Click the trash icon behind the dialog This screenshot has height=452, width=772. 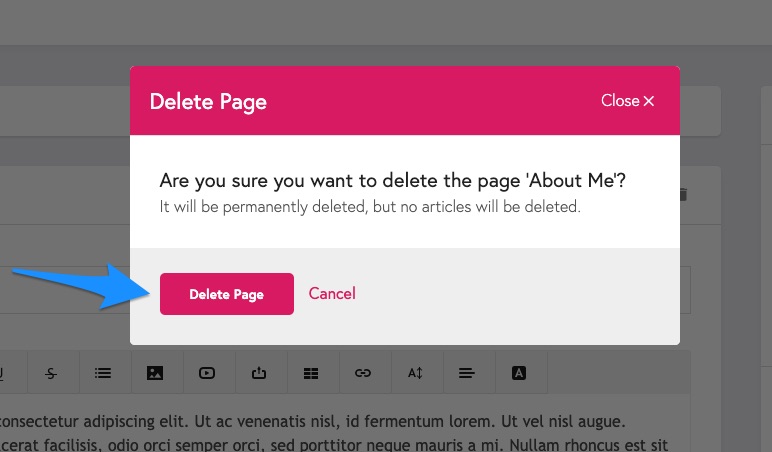pyautogui.click(x=683, y=194)
